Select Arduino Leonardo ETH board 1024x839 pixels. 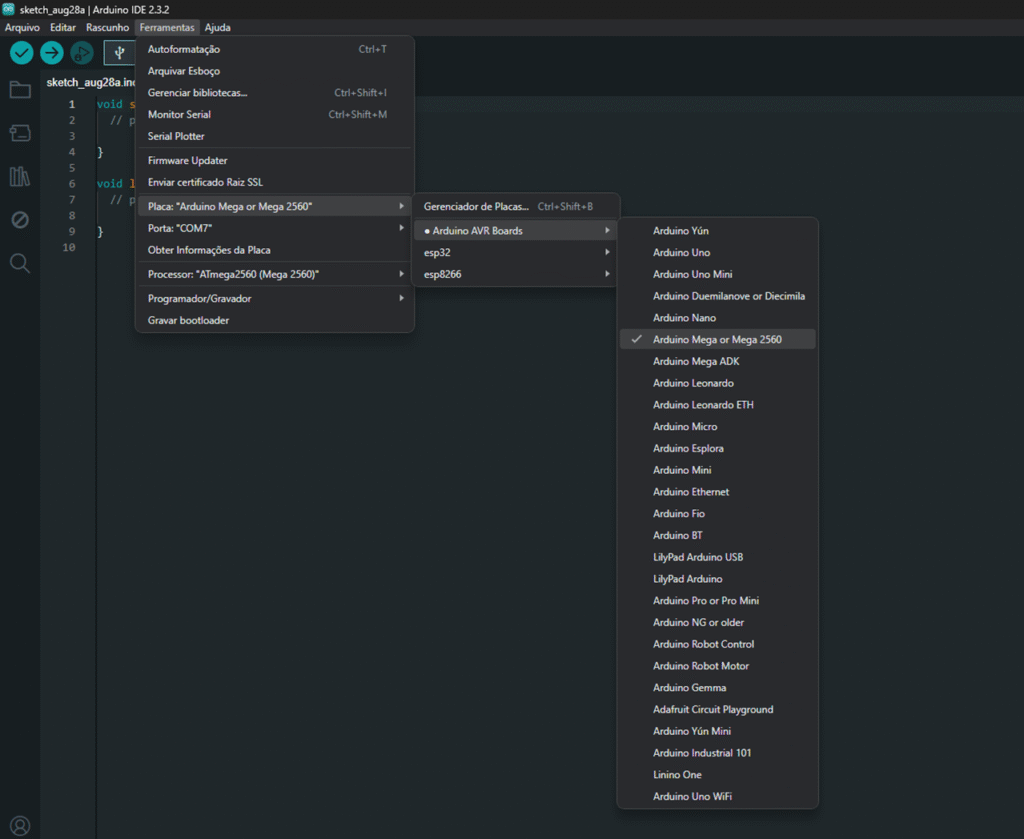click(718, 405)
